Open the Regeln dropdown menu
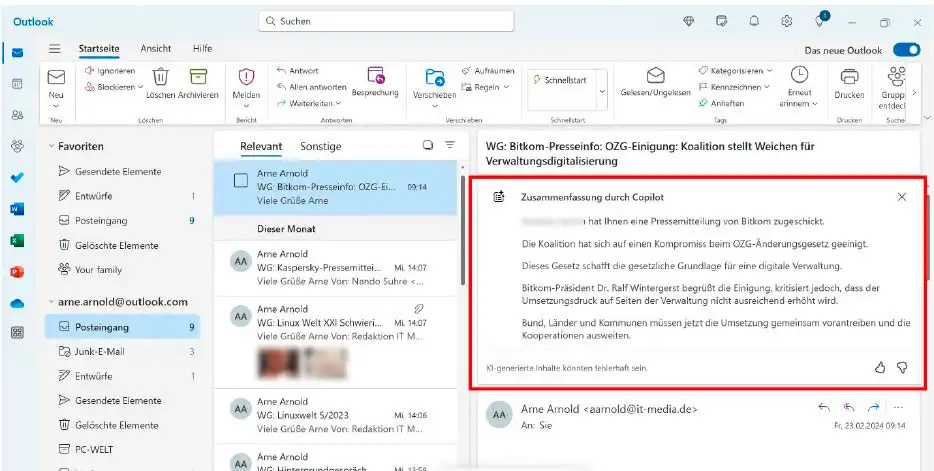The height and width of the screenshot is (471, 934). pyautogui.click(x=507, y=87)
